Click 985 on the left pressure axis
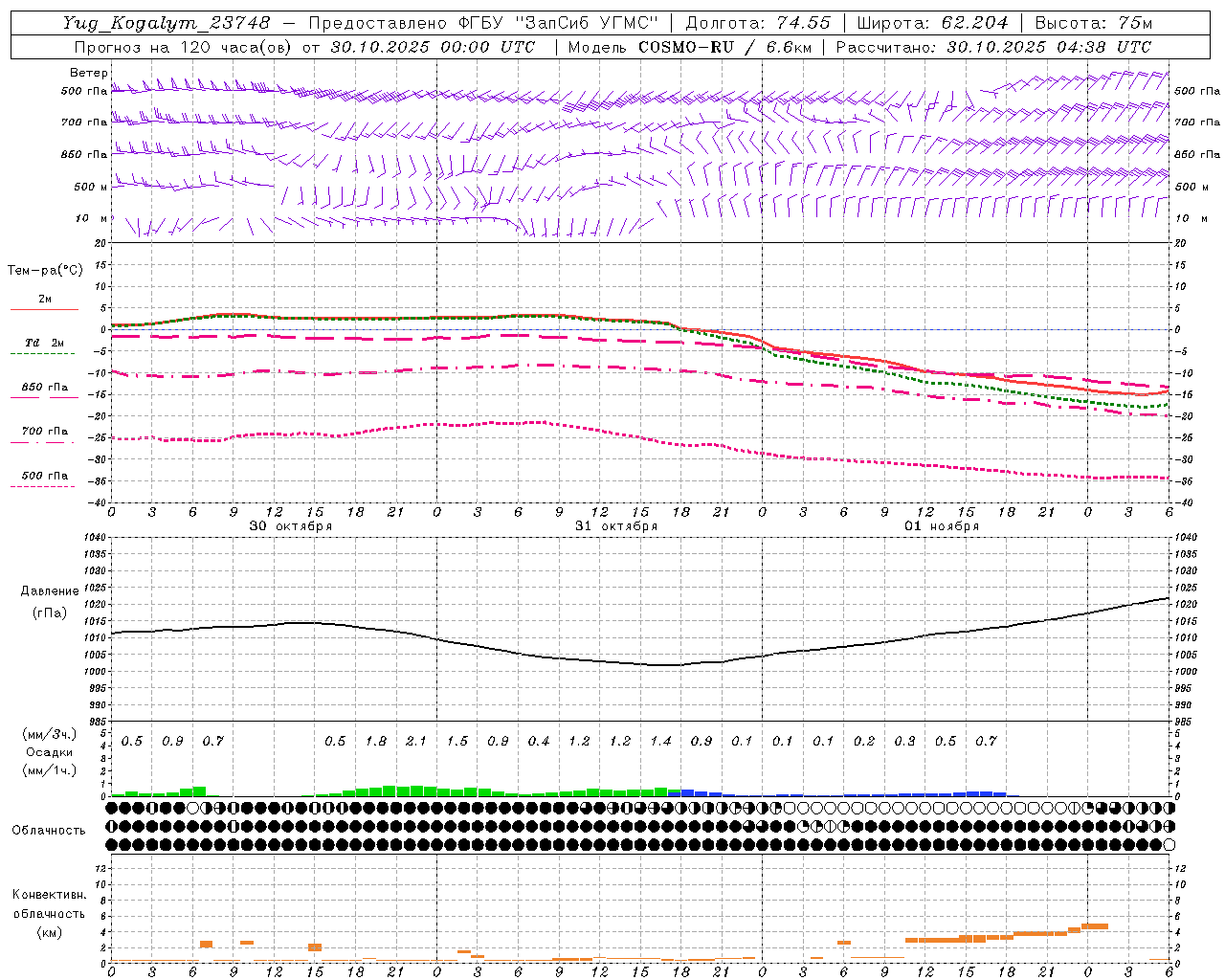This screenshot has height=980, width=1225. (x=98, y=722)
